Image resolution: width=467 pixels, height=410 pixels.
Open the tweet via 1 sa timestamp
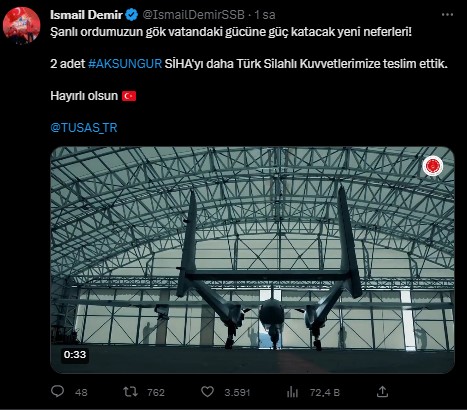(x=265, y=15)
